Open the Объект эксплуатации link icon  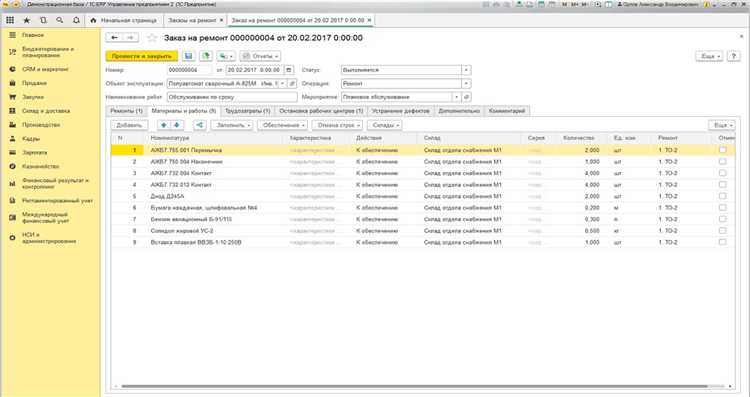tap(292, 83)
